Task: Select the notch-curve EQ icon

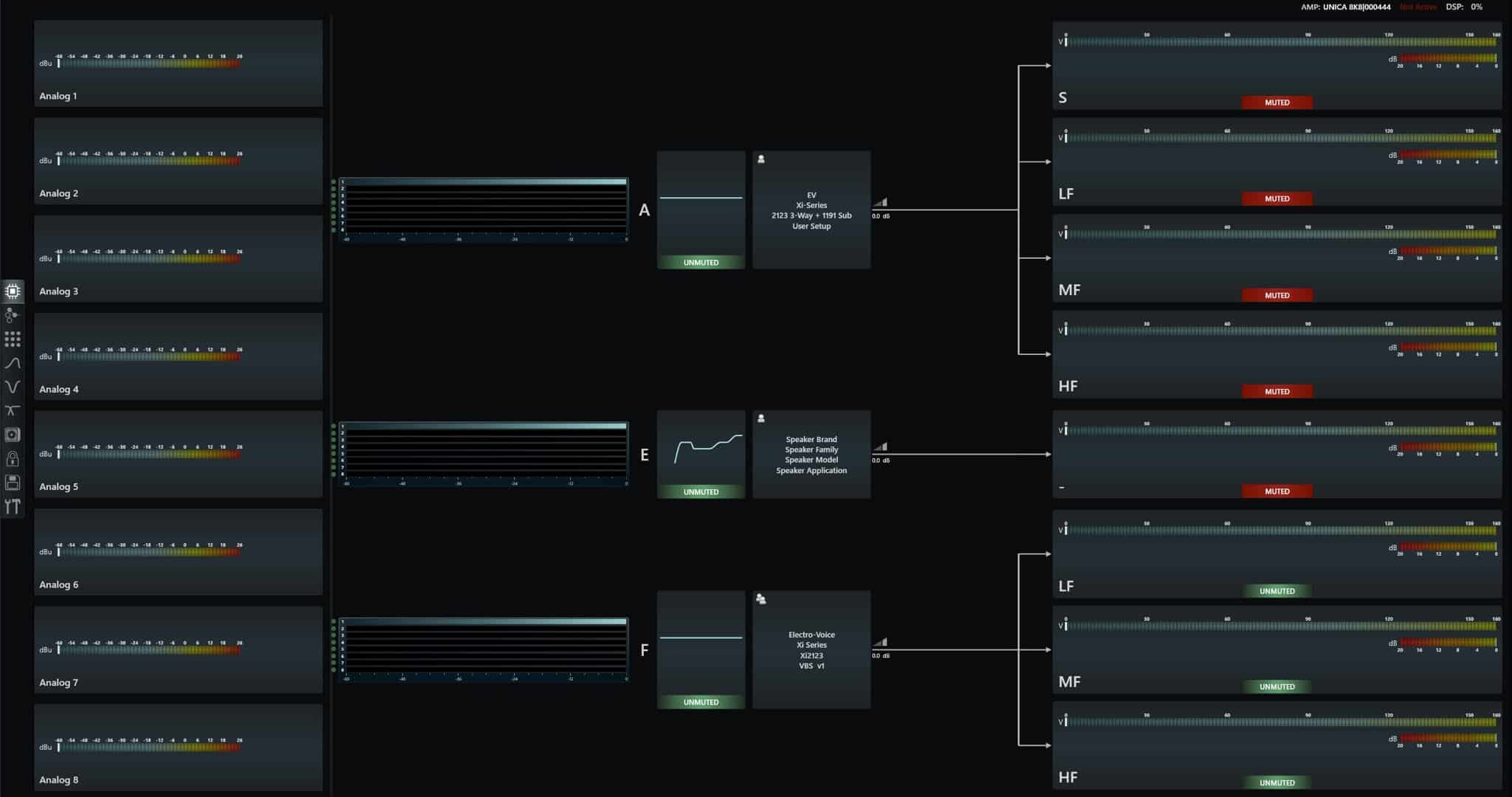Action: point(13,387)
